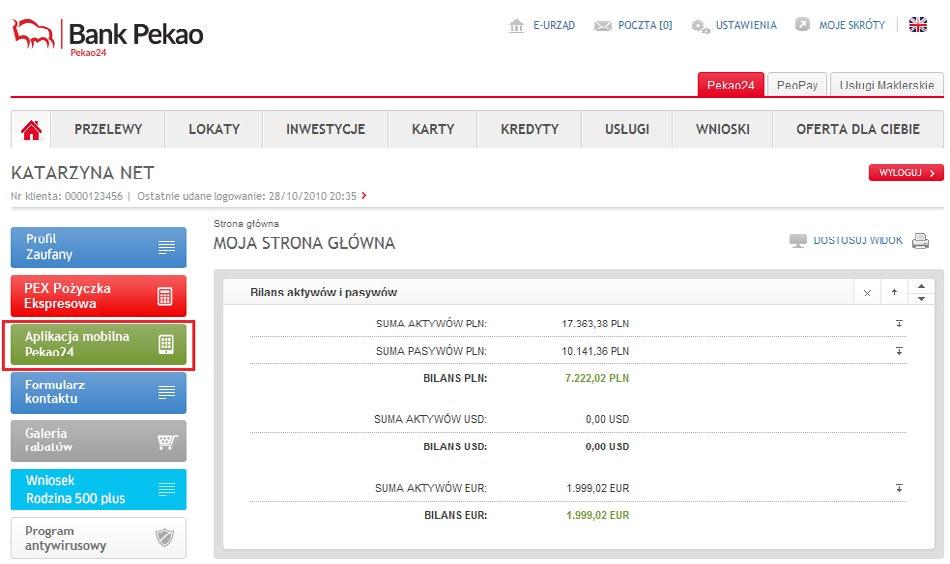The height and width of the screenshot is (564, 950).
Task: Open OFERTA DLA CIEBIE menu
Action: (858, 129)
